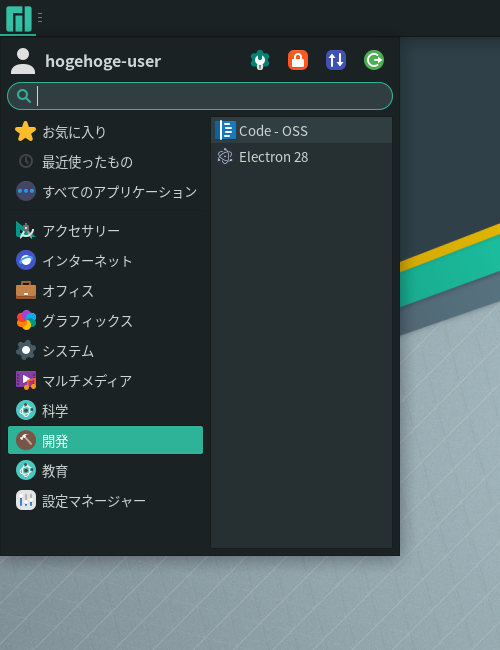
Task: Lock the screen with orange padlock icon
Action: tap(298, 60)
